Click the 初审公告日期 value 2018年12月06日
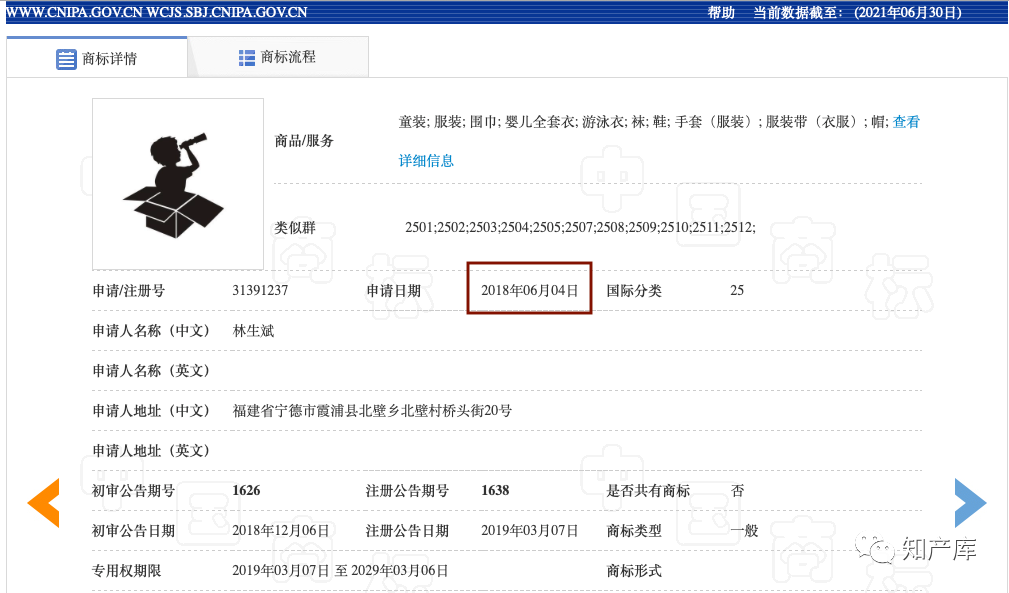Image resolution: width=1009 pixels, height=593 pixels. tap(280, 531)
